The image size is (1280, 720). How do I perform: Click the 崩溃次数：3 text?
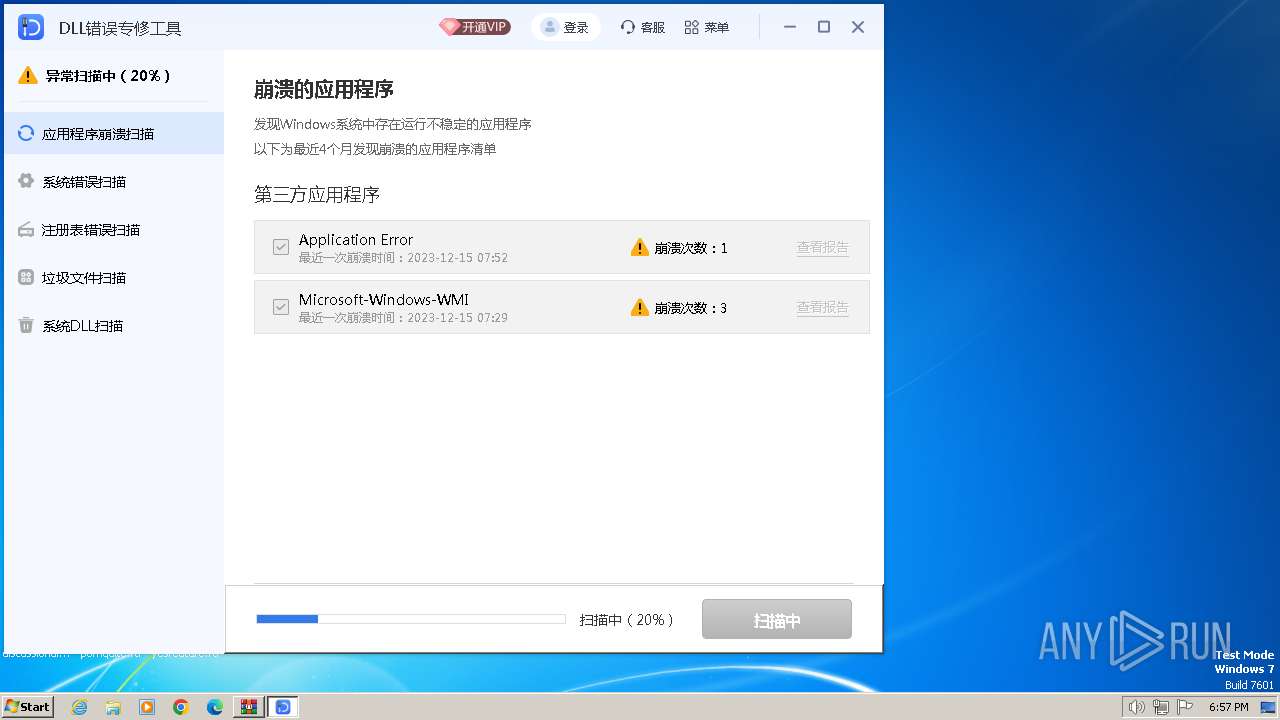click(x=691, y=307)
